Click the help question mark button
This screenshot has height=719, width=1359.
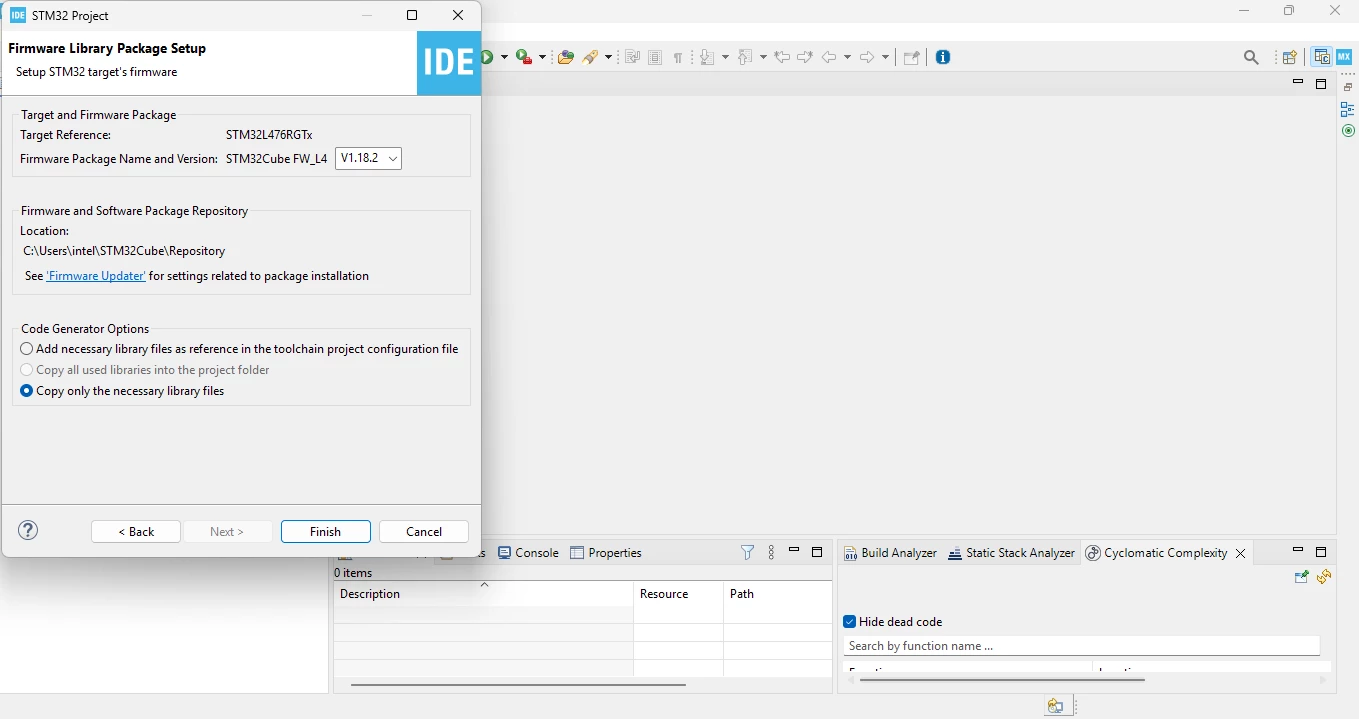click(x=28, y=530)
